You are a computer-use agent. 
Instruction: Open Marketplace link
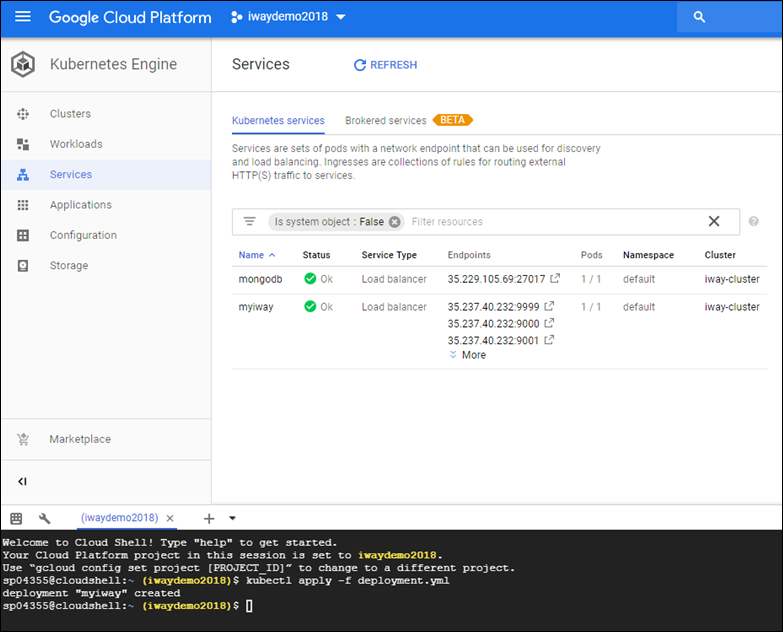[x=80, y=439]
